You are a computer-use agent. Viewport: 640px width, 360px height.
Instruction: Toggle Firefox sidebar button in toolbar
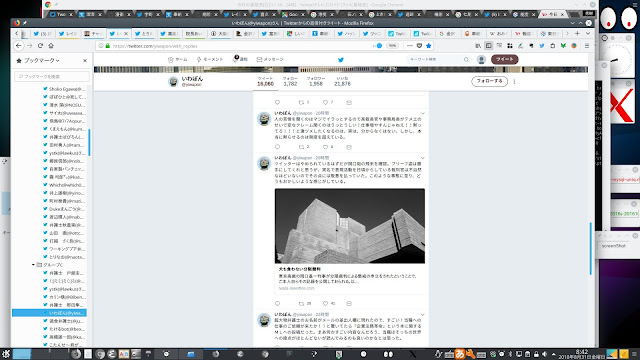click(489, 46)
